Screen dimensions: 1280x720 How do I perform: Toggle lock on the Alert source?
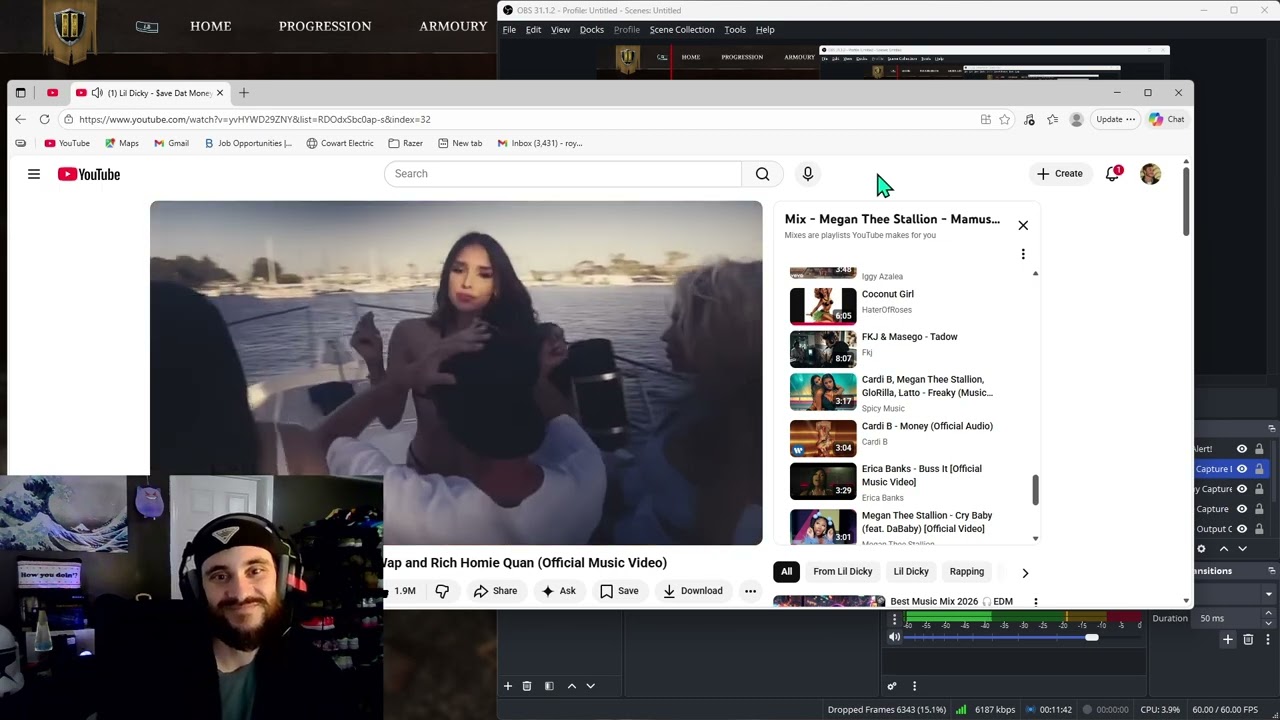1259,449
